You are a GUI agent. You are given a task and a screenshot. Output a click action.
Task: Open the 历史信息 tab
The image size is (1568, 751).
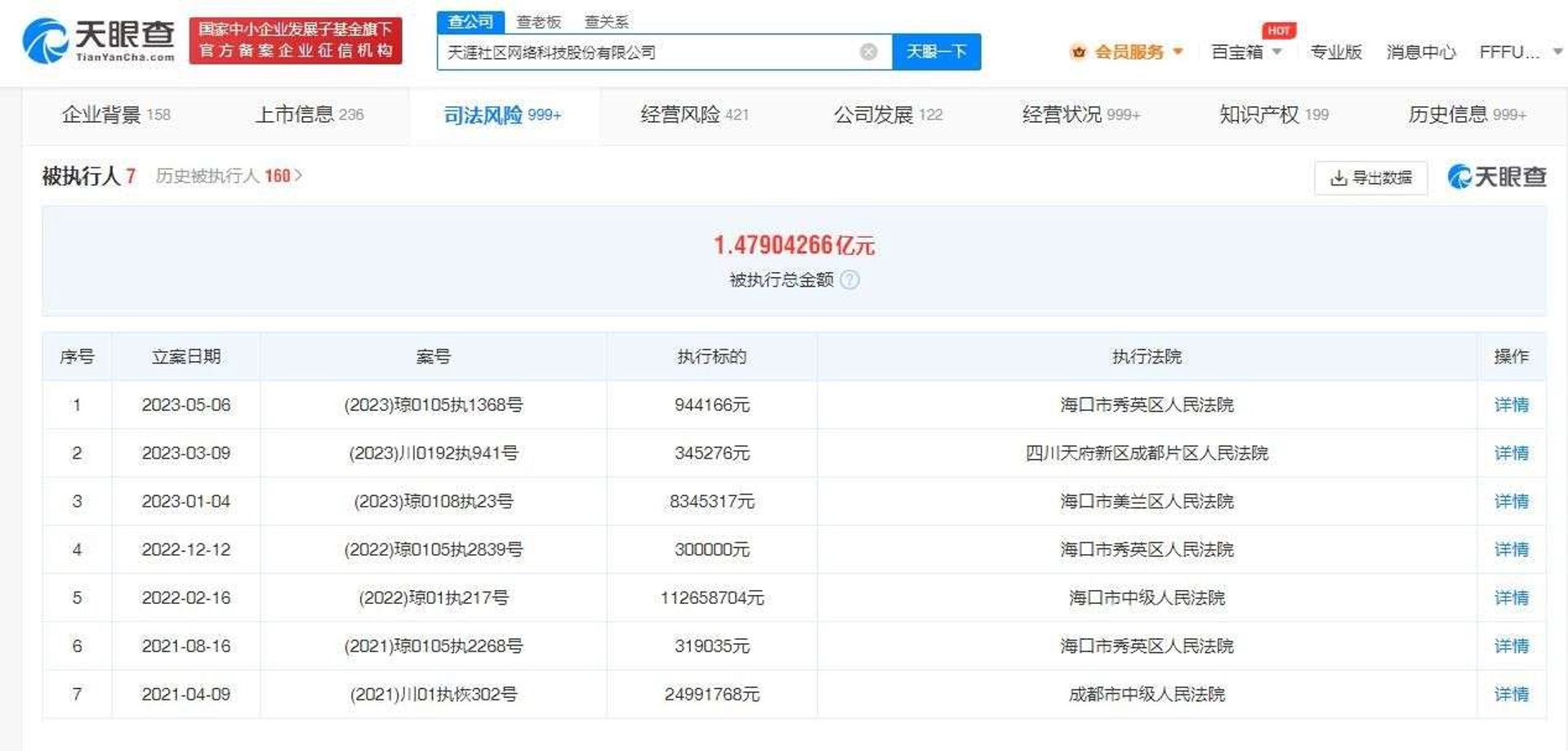[x=1468, y=115]
